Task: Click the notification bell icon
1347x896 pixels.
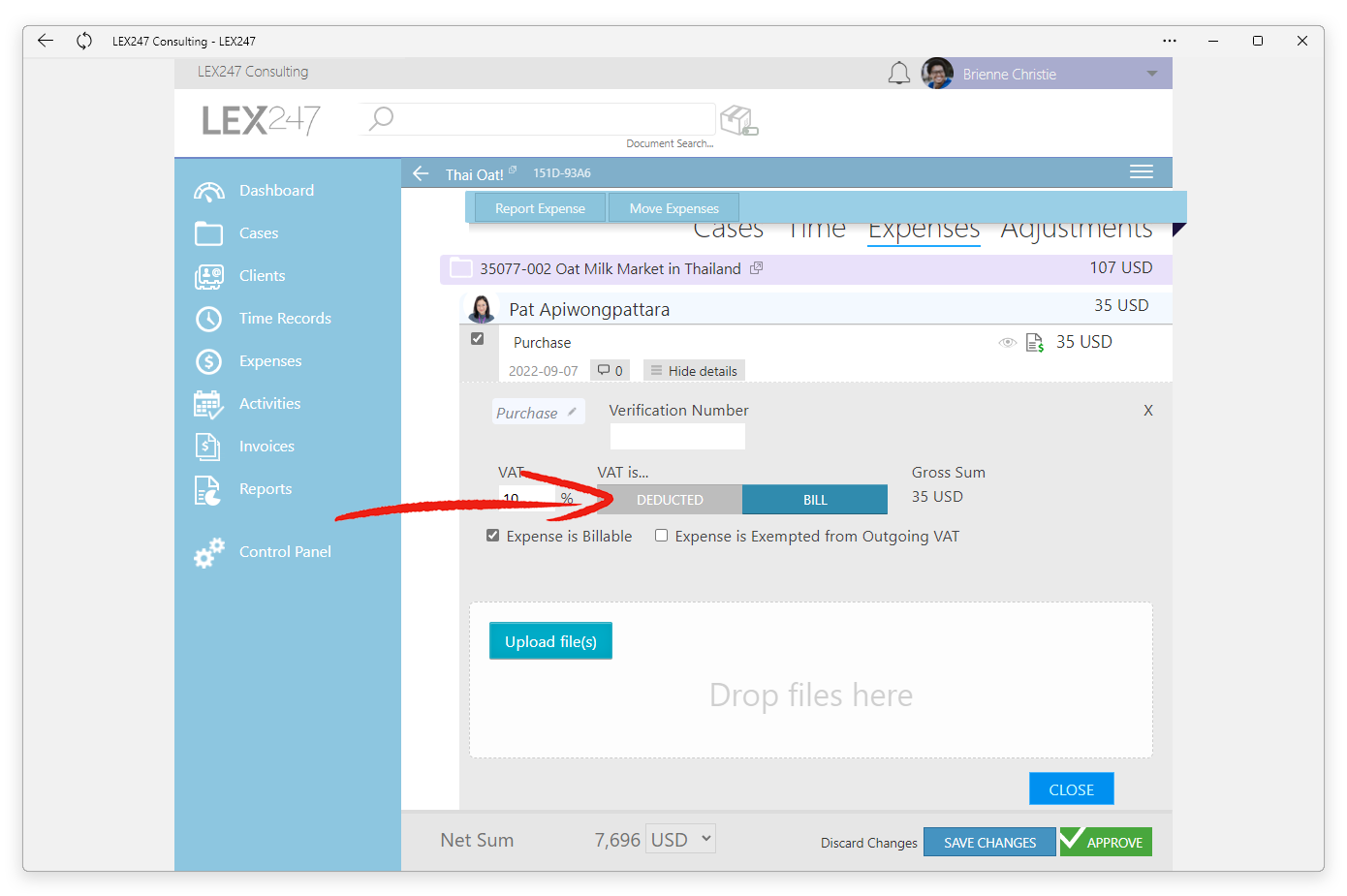Action: click(899, 74)
